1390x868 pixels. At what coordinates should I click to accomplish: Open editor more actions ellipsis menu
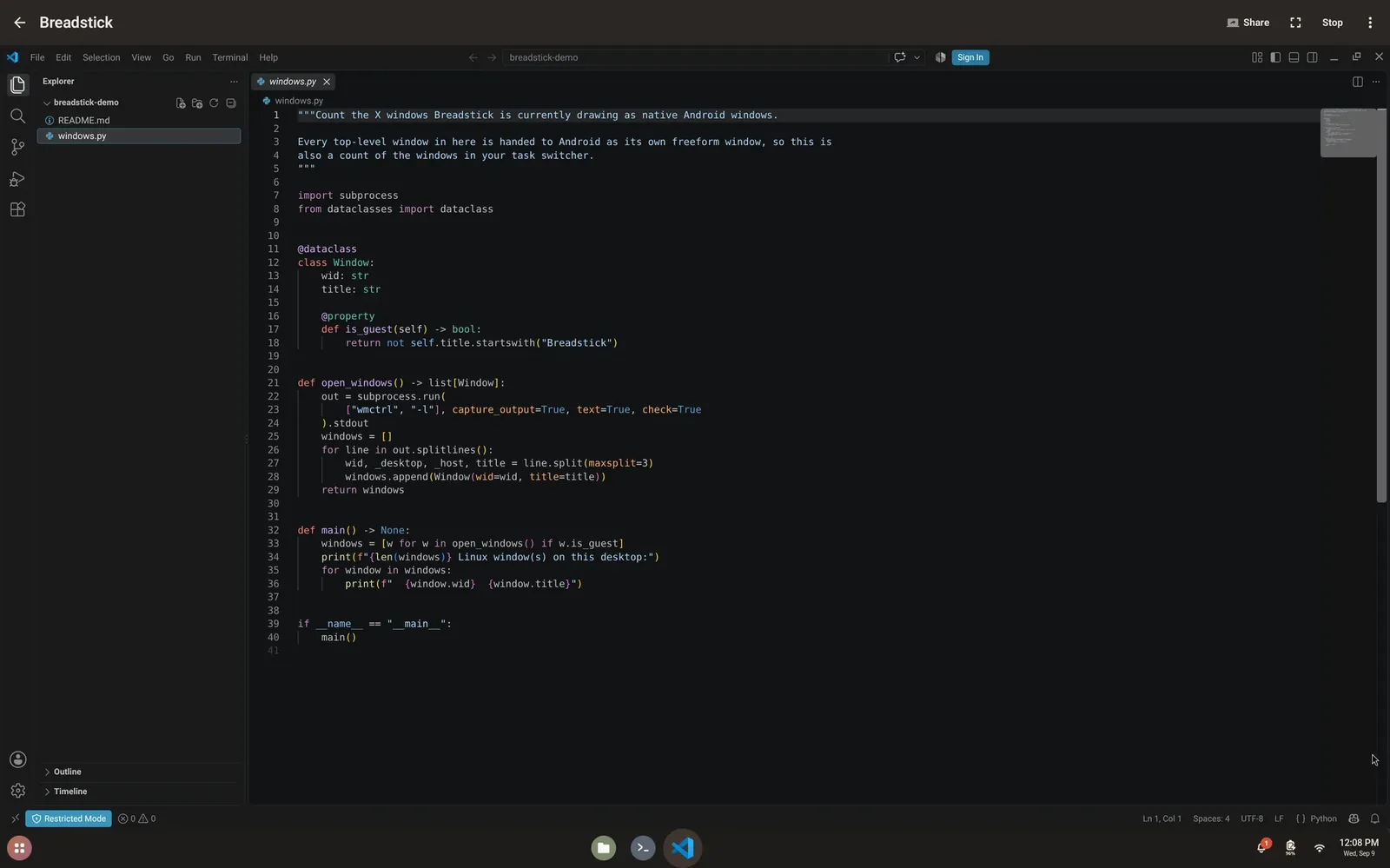coord(1376,82)
